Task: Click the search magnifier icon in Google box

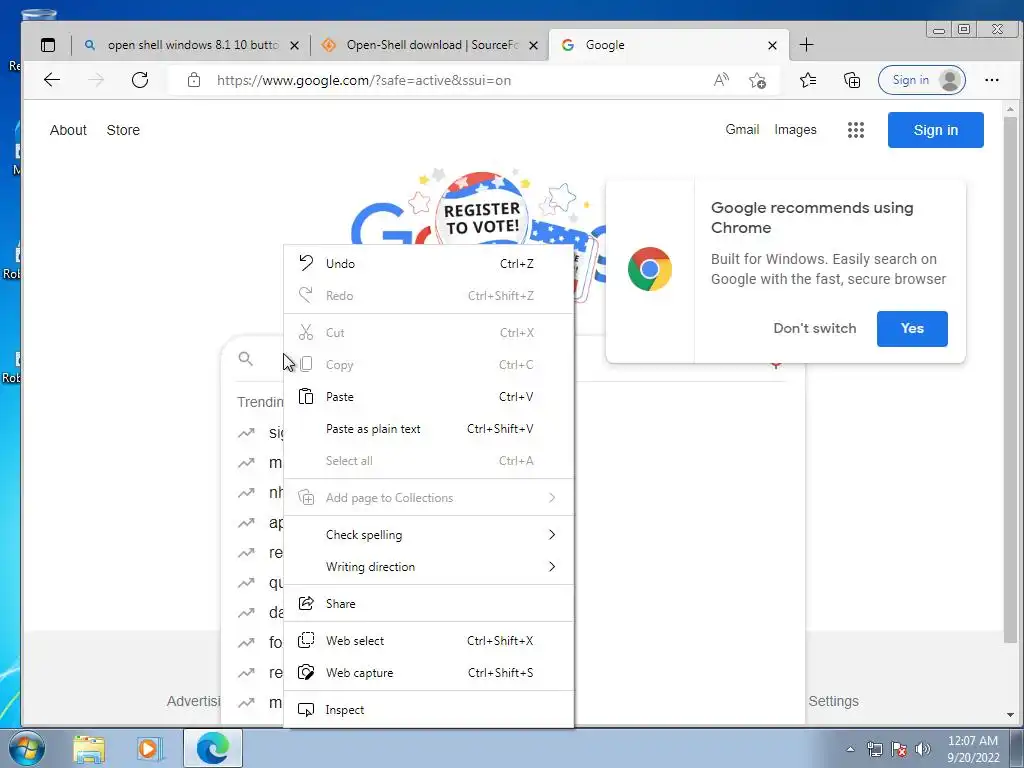Action: tap(246, 359)
